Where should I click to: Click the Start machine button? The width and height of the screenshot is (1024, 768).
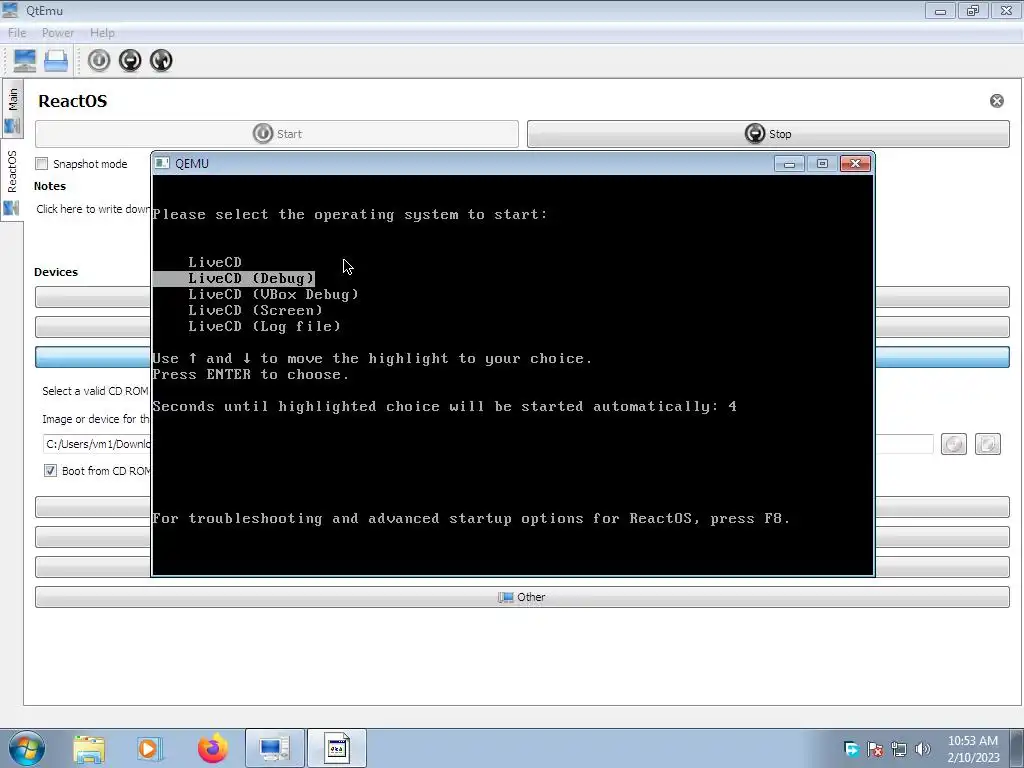277,134
